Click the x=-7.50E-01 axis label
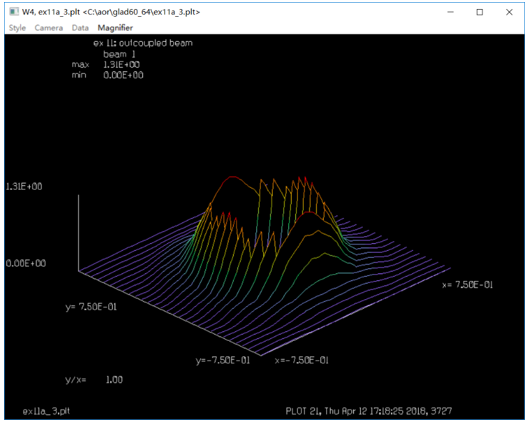The width and height of the screenshot is (528, 424). [x=301, y=360]
